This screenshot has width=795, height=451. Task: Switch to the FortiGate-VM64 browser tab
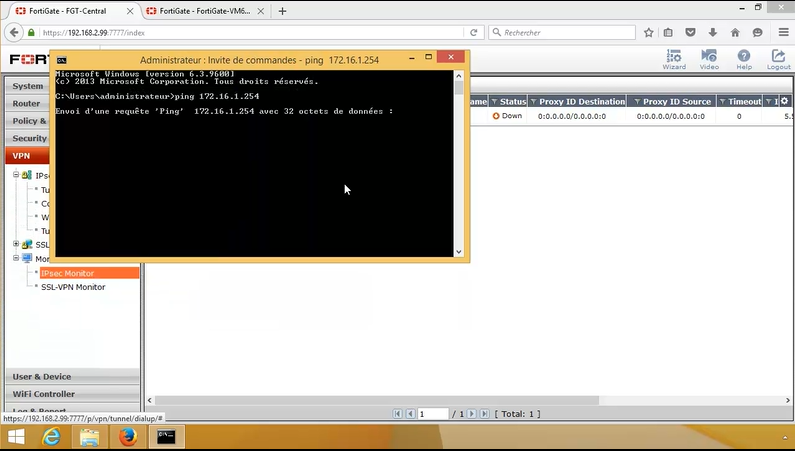(x=203, y=11)
